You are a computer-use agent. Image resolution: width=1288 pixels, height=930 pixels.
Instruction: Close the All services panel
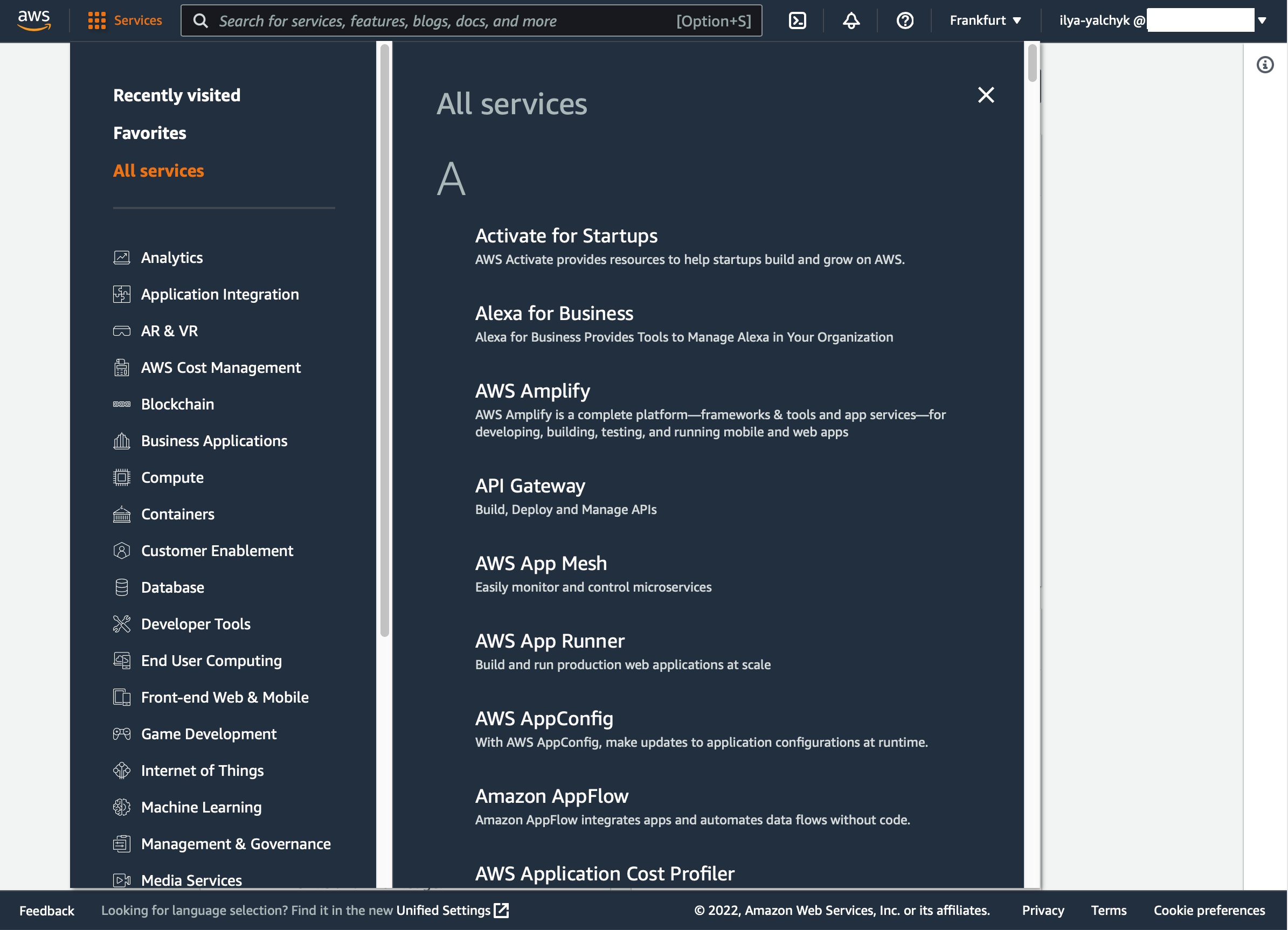(986, 95)
